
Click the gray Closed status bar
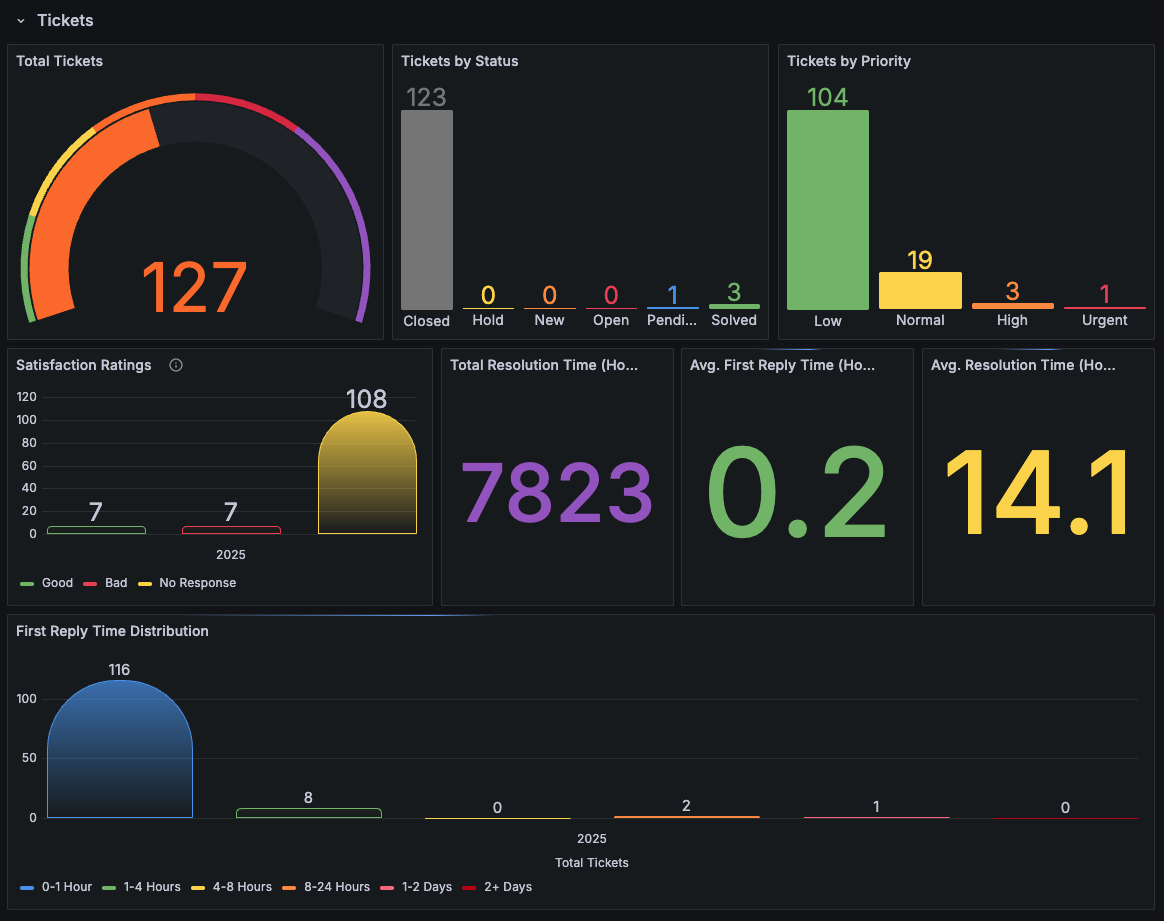click(x=427, y=210)
